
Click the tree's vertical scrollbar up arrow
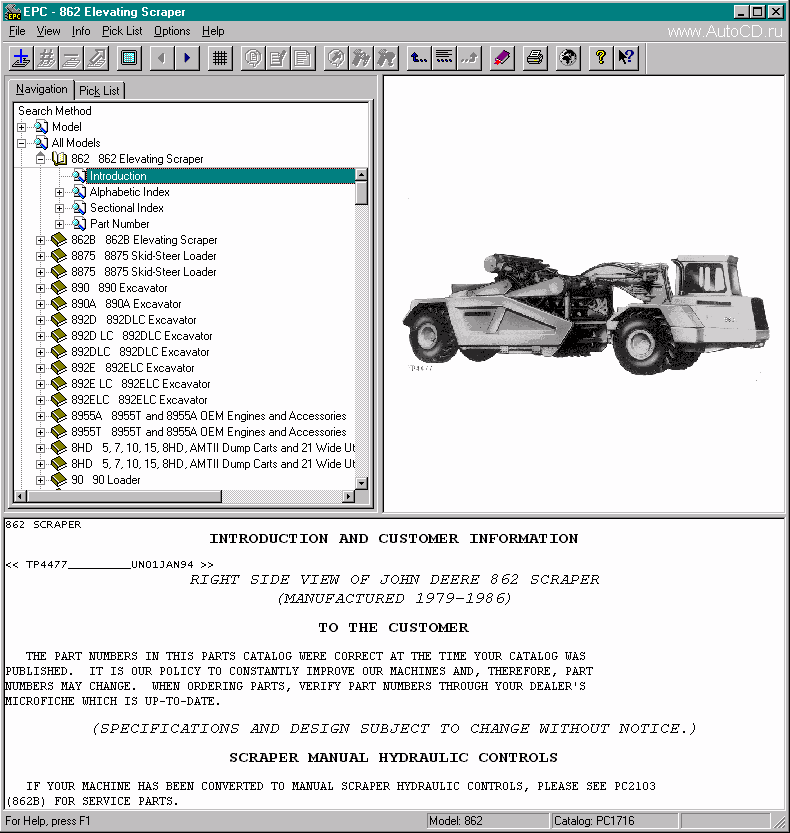(361, 175)
